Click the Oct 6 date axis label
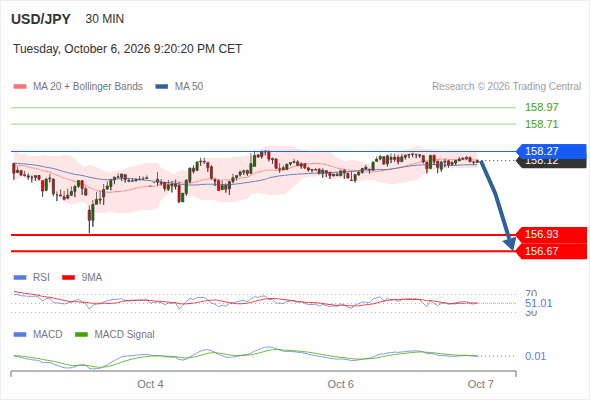Screen dimensions: 590x400 point(341,384)
